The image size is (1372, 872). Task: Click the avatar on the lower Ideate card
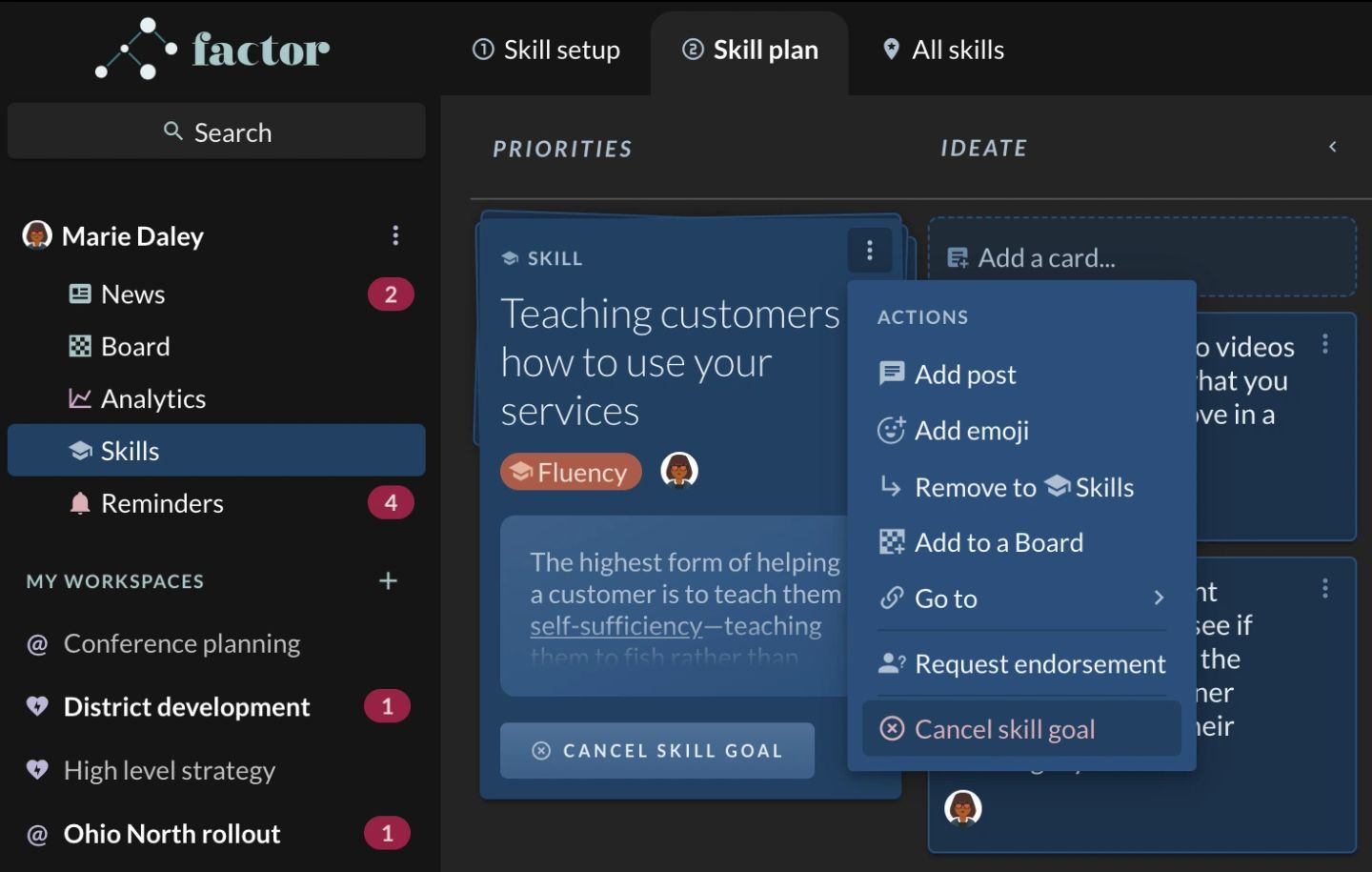coord(963,808)
